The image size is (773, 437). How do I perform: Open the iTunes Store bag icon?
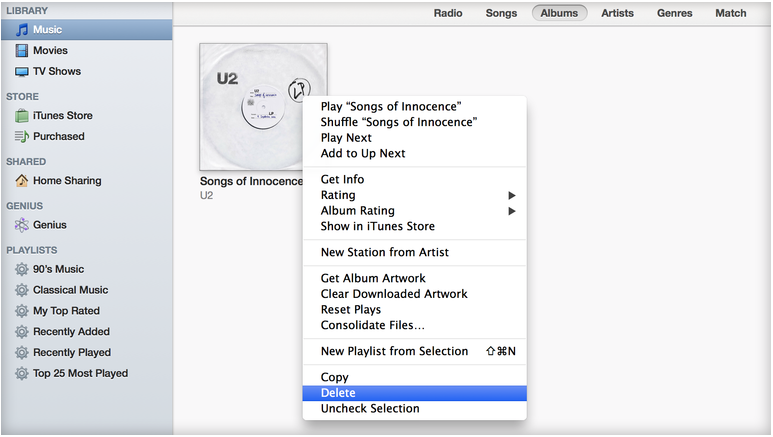click(x=22, y=116)
